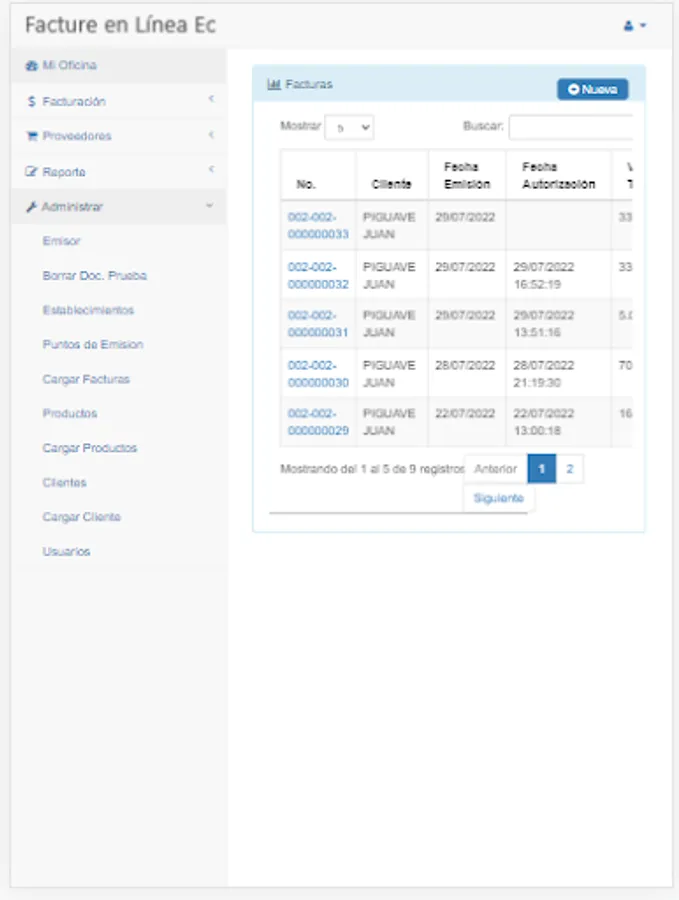The height and width of the screenshot is (900, 679).
Task: Select Cargar Facturas
Action: pos(86,379)
